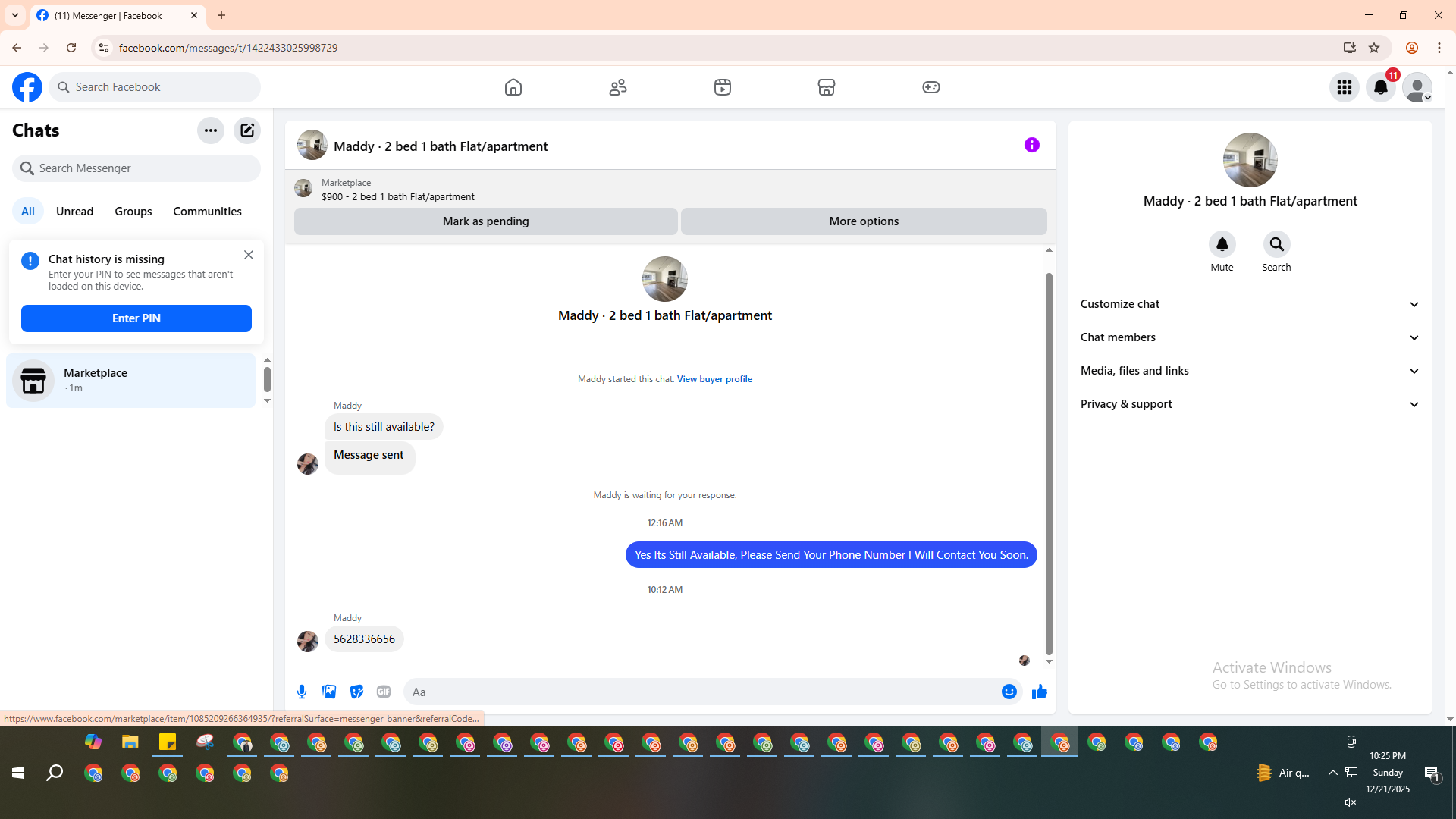Open the Windows notification center

(x=1432, y=773)
